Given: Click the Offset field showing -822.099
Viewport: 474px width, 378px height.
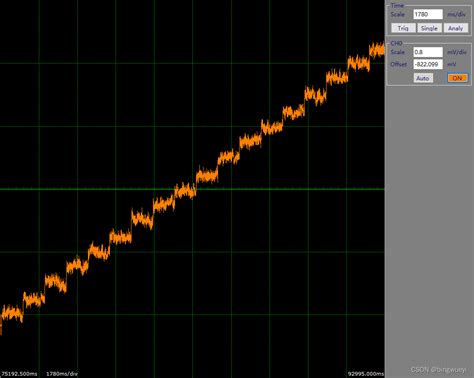Looking at the screenshot, I should pos(428,64).
